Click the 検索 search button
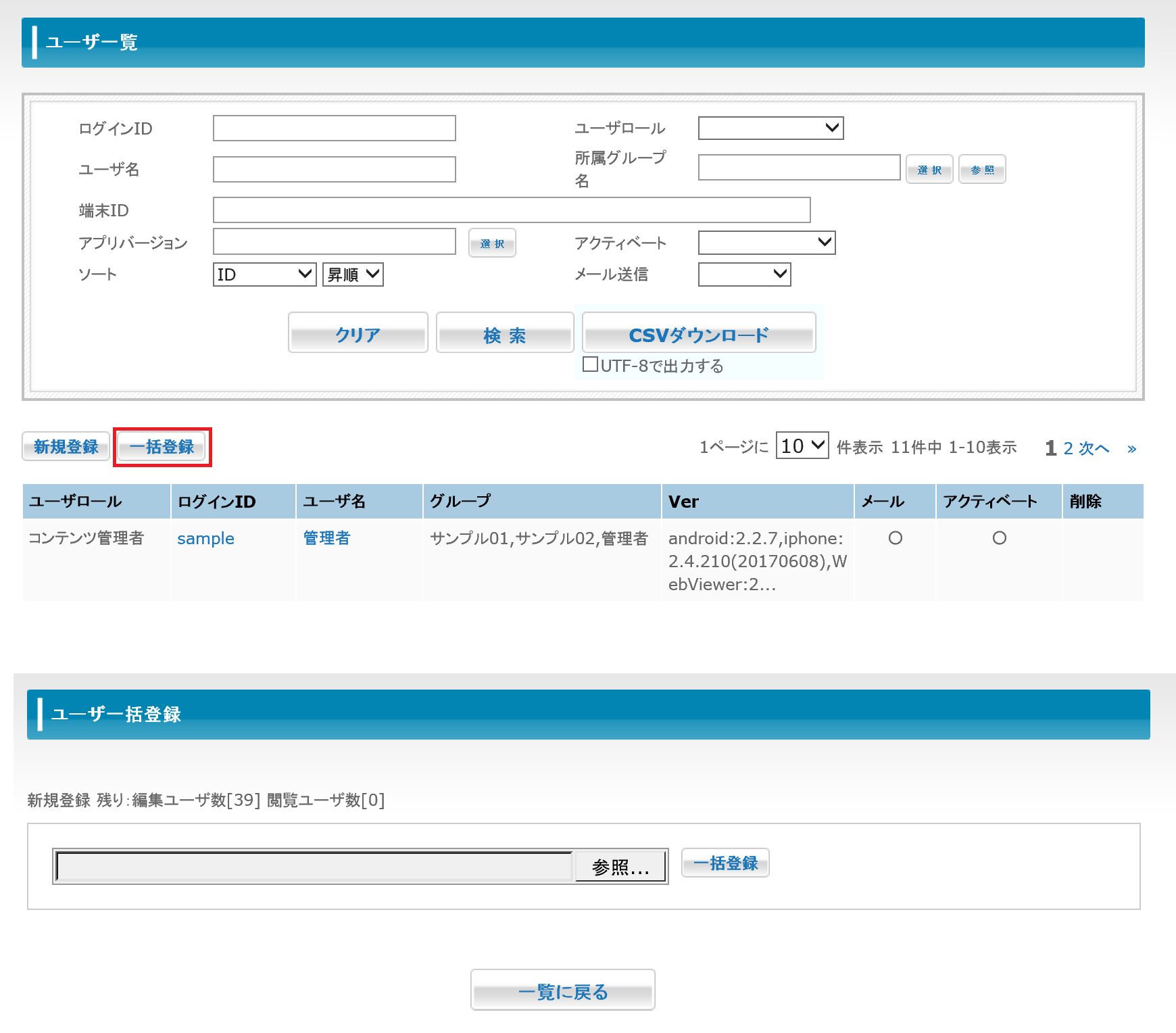The image size is (1176, 1033). point(505,333)
